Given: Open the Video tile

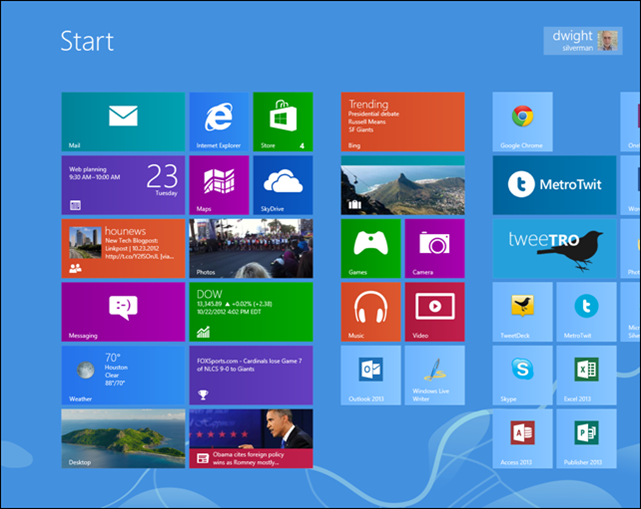Looking at the screenshot, I should pos(435,312).
